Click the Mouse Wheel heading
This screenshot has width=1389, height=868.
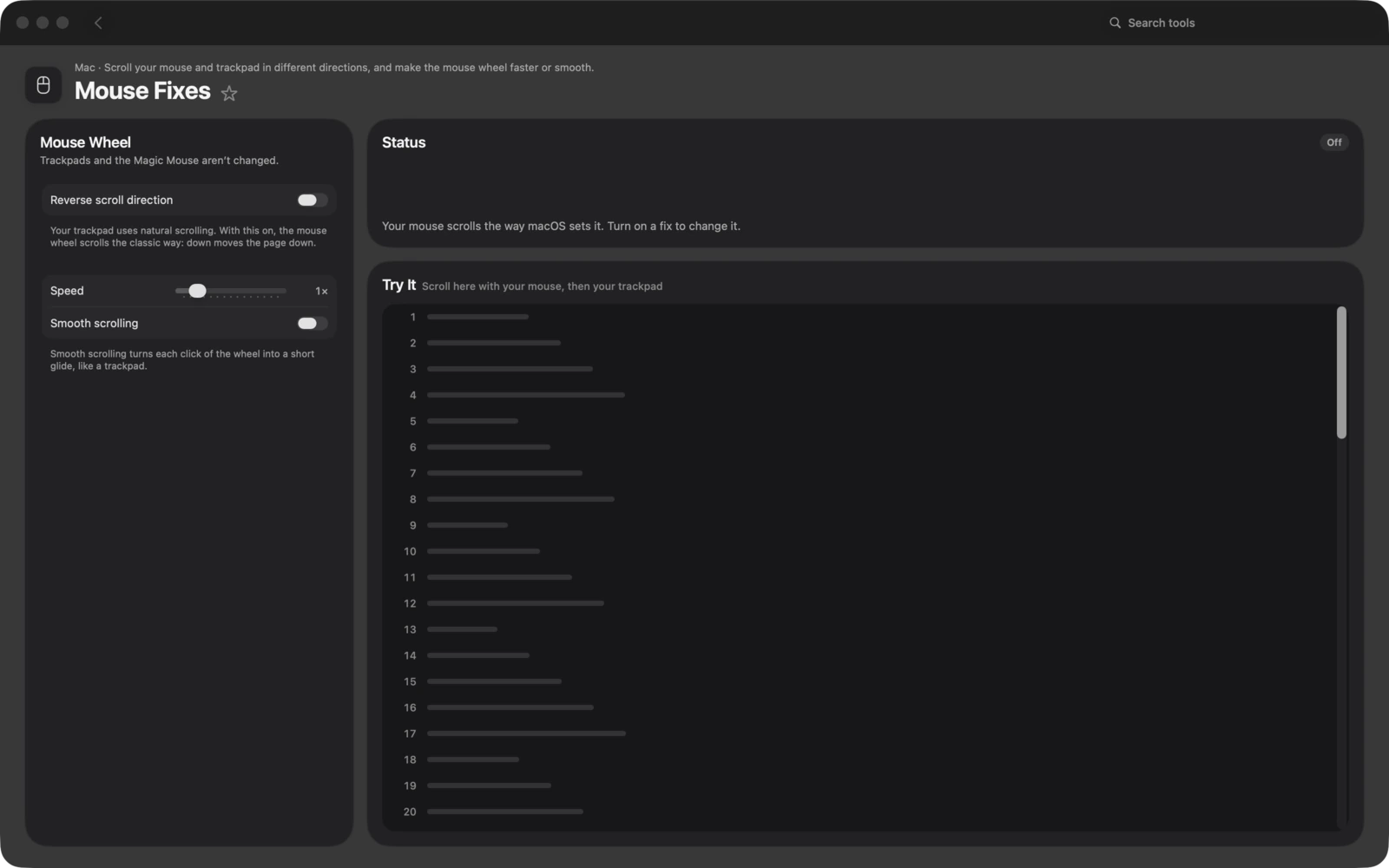pos(85,142)
